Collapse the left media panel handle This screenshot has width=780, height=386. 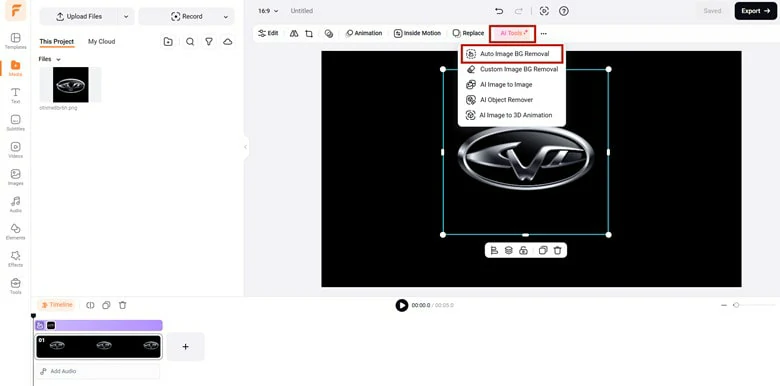point(245,147)
